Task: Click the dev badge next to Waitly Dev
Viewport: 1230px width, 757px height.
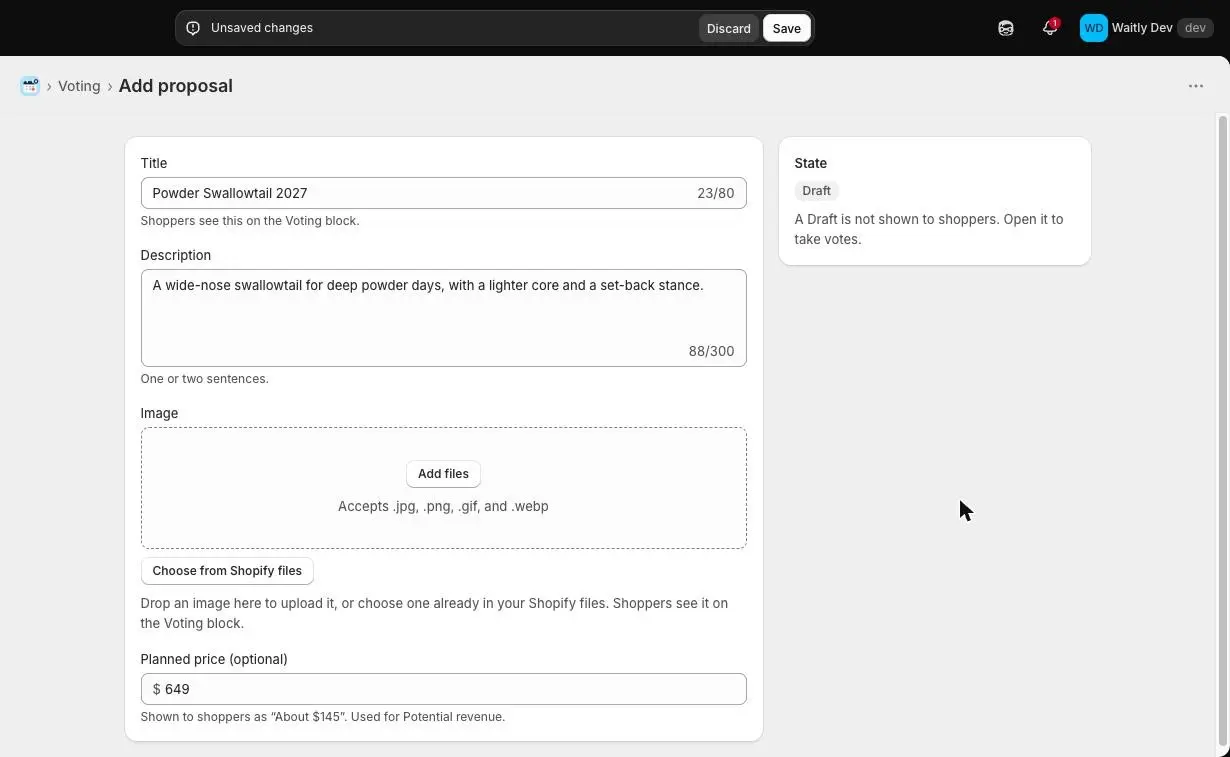Action: (x=1195, y=28)
